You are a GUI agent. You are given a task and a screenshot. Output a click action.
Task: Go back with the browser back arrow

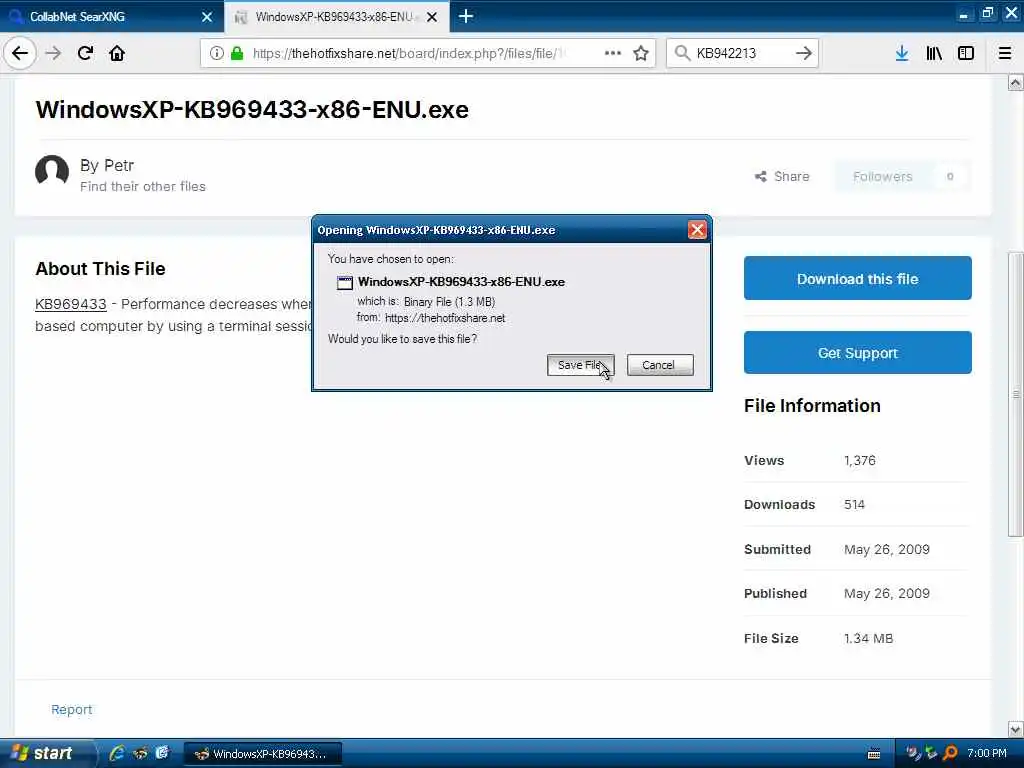[20, 54]
